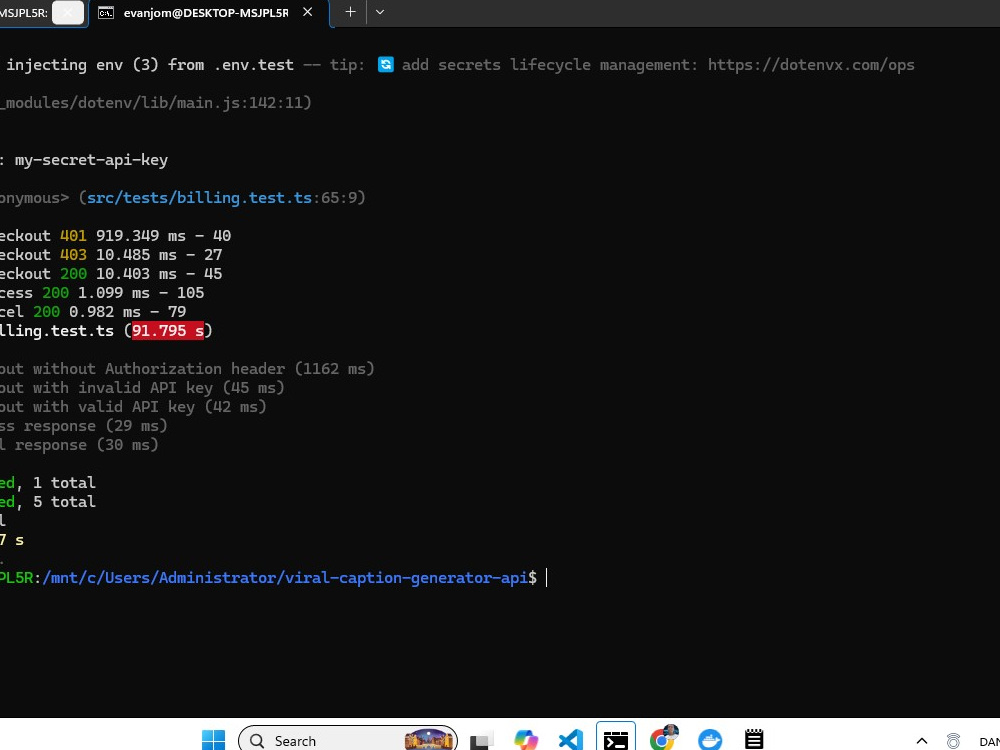Open Google Chrome from the taskbar
This screenshot has height=750, width=1000.
click(x=663, y=739)
